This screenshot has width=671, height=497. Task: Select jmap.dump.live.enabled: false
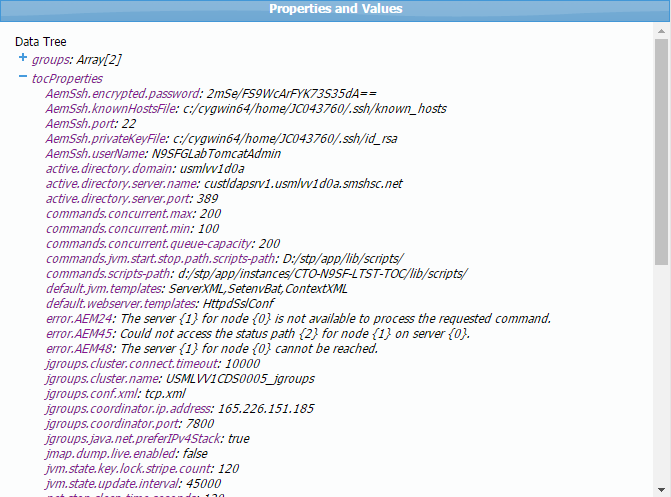pos(127,453)
